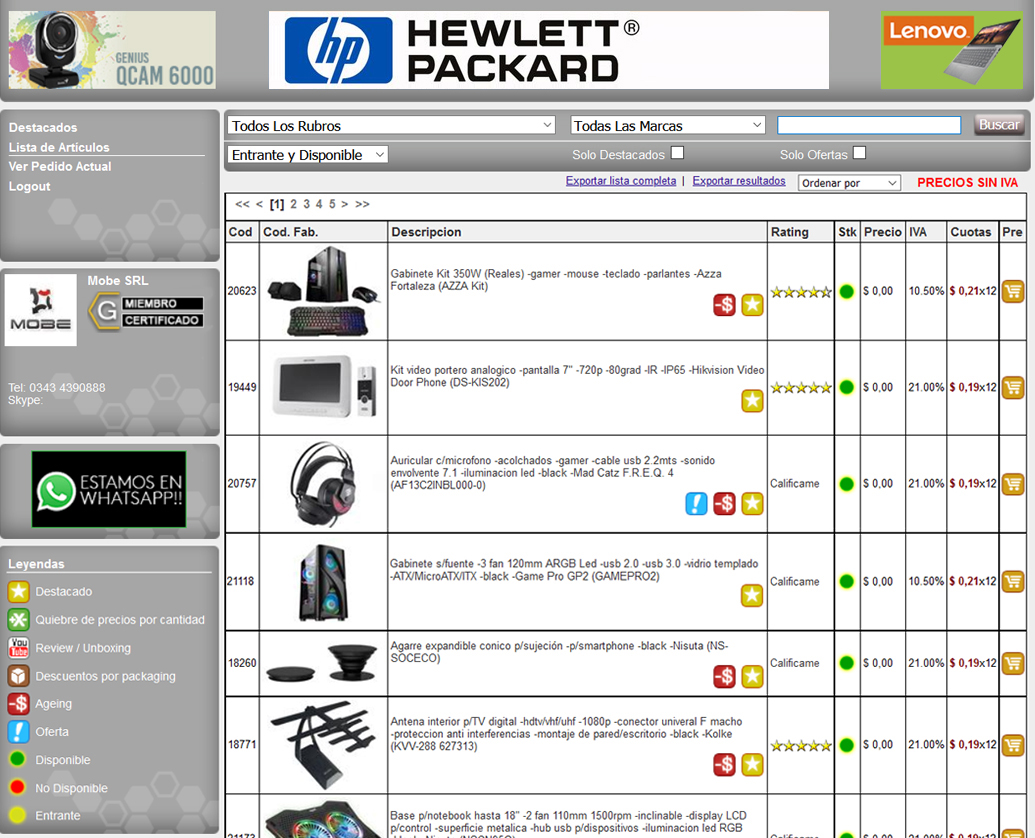Screen dimensions: 1035x838
Task: Open the Estamos en WhatsApp banner
Action: 109,489
